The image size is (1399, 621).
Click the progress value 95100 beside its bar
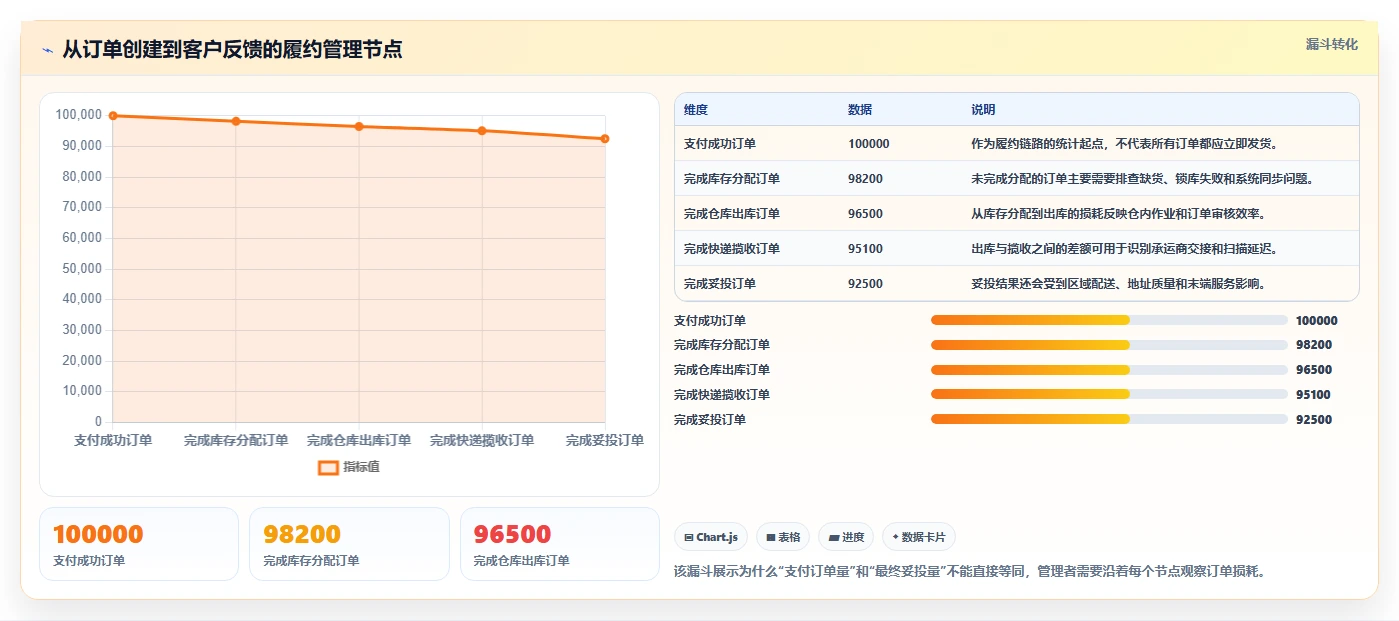[1313, 395]
